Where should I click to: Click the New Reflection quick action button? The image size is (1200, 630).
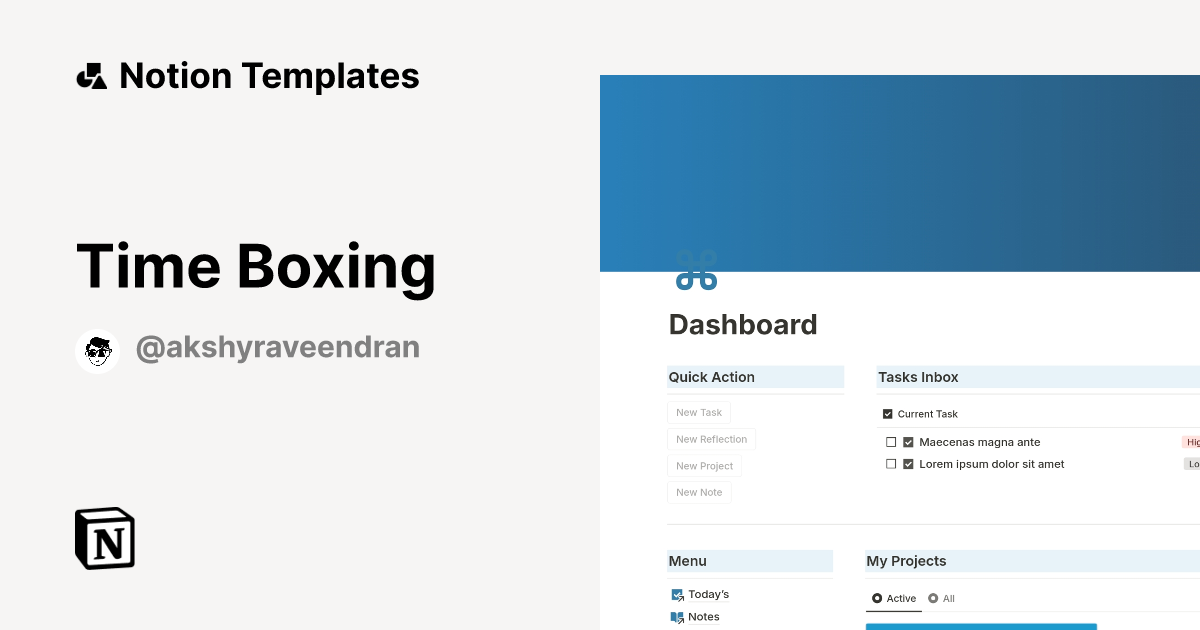pyautogui.click(x=711, y=439)
